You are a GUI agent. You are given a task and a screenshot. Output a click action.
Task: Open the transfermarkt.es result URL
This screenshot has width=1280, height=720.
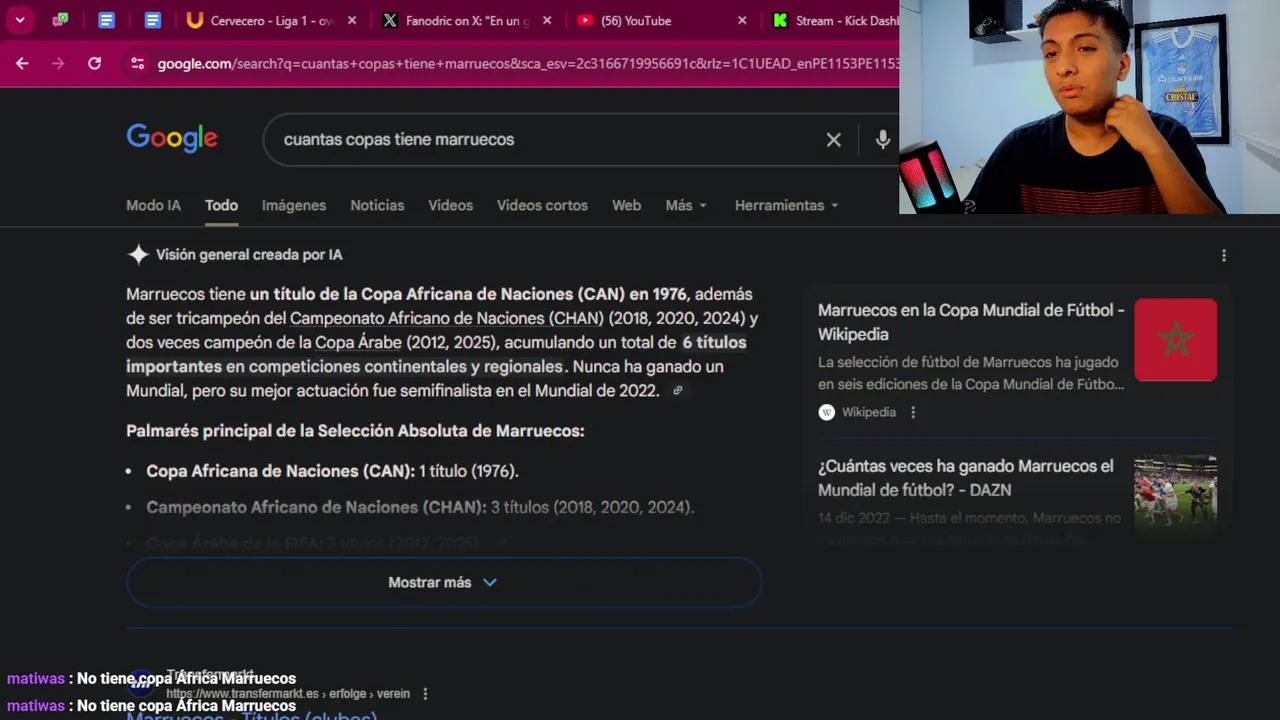[x=288, y=694]
